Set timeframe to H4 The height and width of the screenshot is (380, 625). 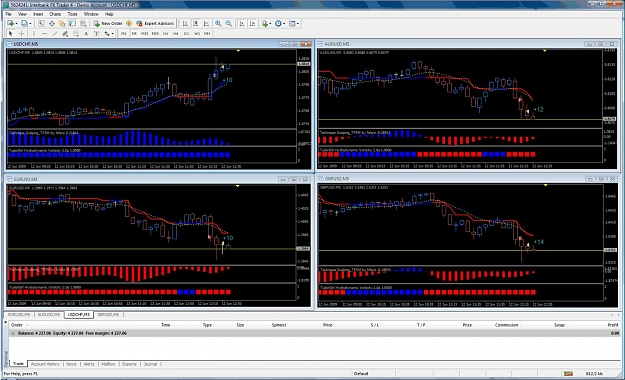pos(176,33)
